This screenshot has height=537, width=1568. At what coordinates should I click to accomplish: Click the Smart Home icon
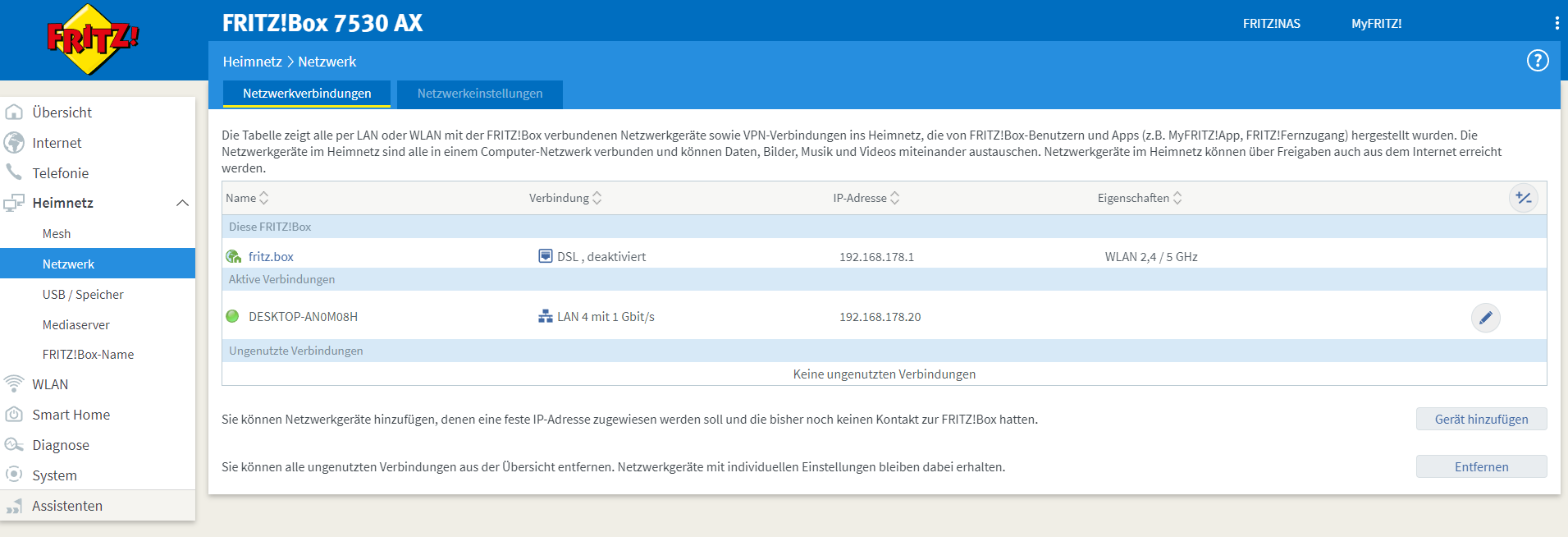coord(14,414)
